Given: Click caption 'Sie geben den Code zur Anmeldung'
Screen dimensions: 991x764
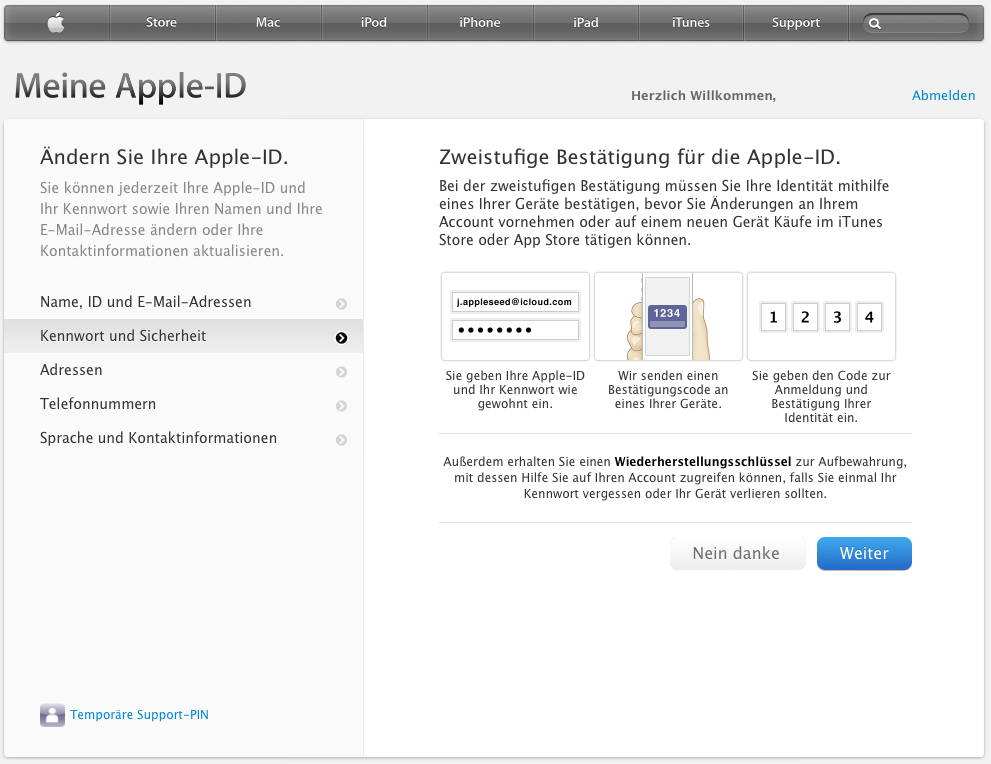Looking at the screenshot, I should coord(821,397).
